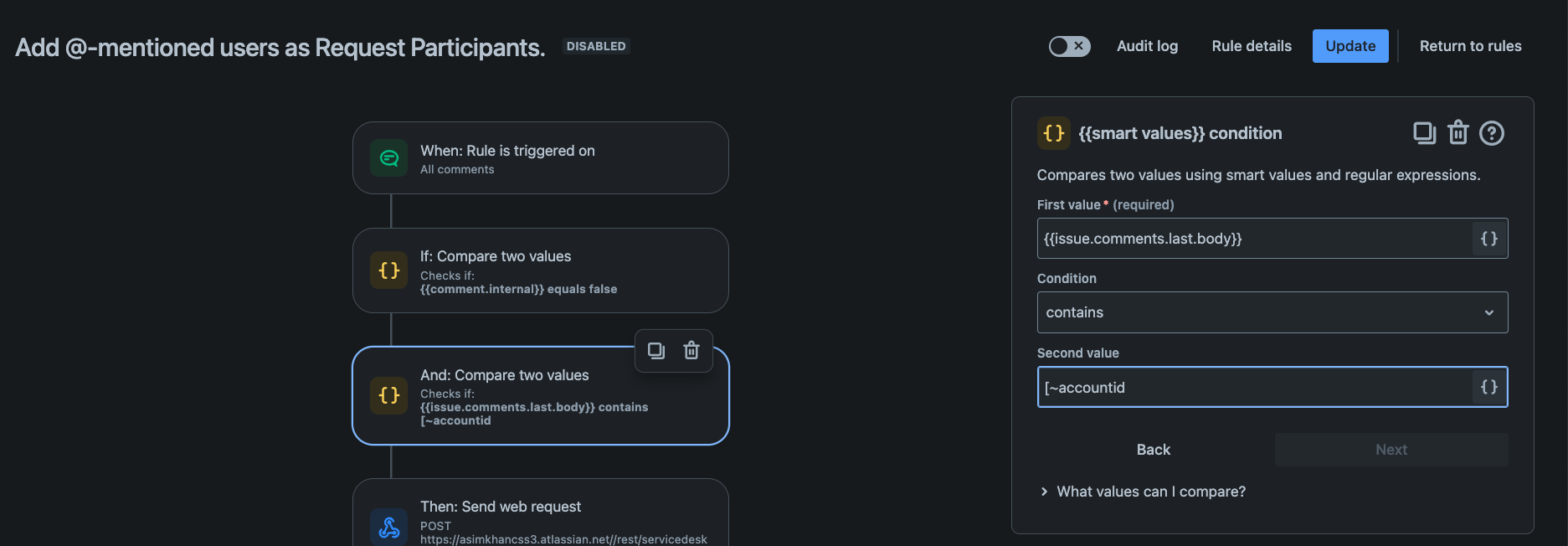Click the comment trigger icon

click(389, 158)
